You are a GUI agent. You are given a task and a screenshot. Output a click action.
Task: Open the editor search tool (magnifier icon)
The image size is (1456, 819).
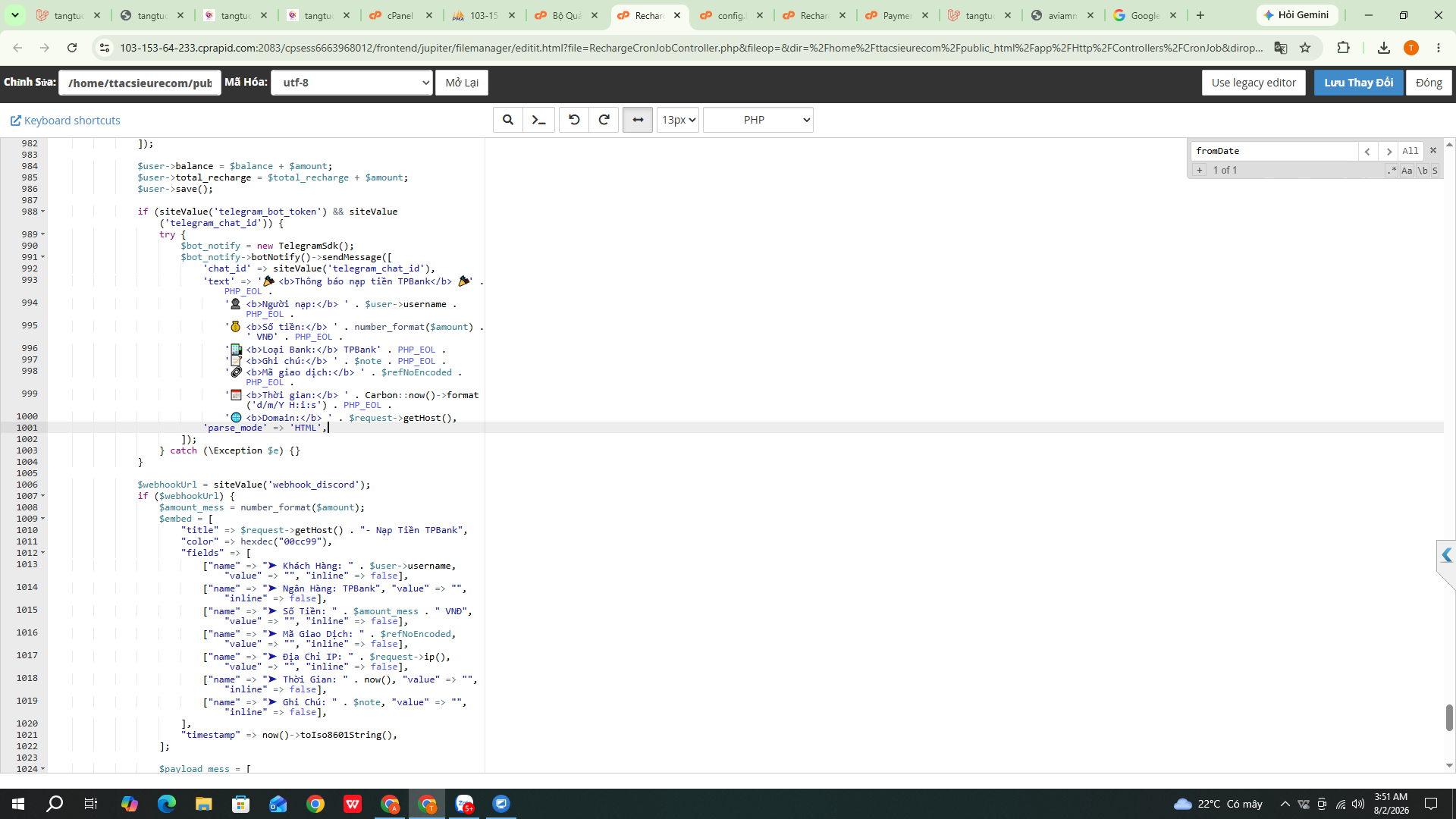click(x=508, y=120)
